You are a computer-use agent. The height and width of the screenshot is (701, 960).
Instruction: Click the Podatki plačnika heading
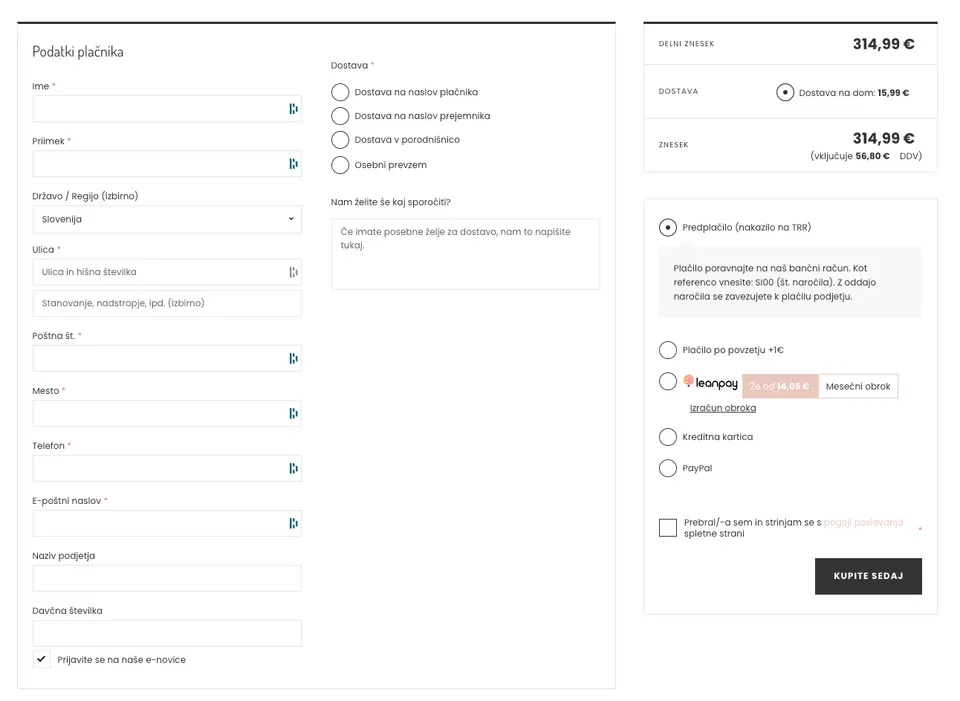click(x=78, y=52)
